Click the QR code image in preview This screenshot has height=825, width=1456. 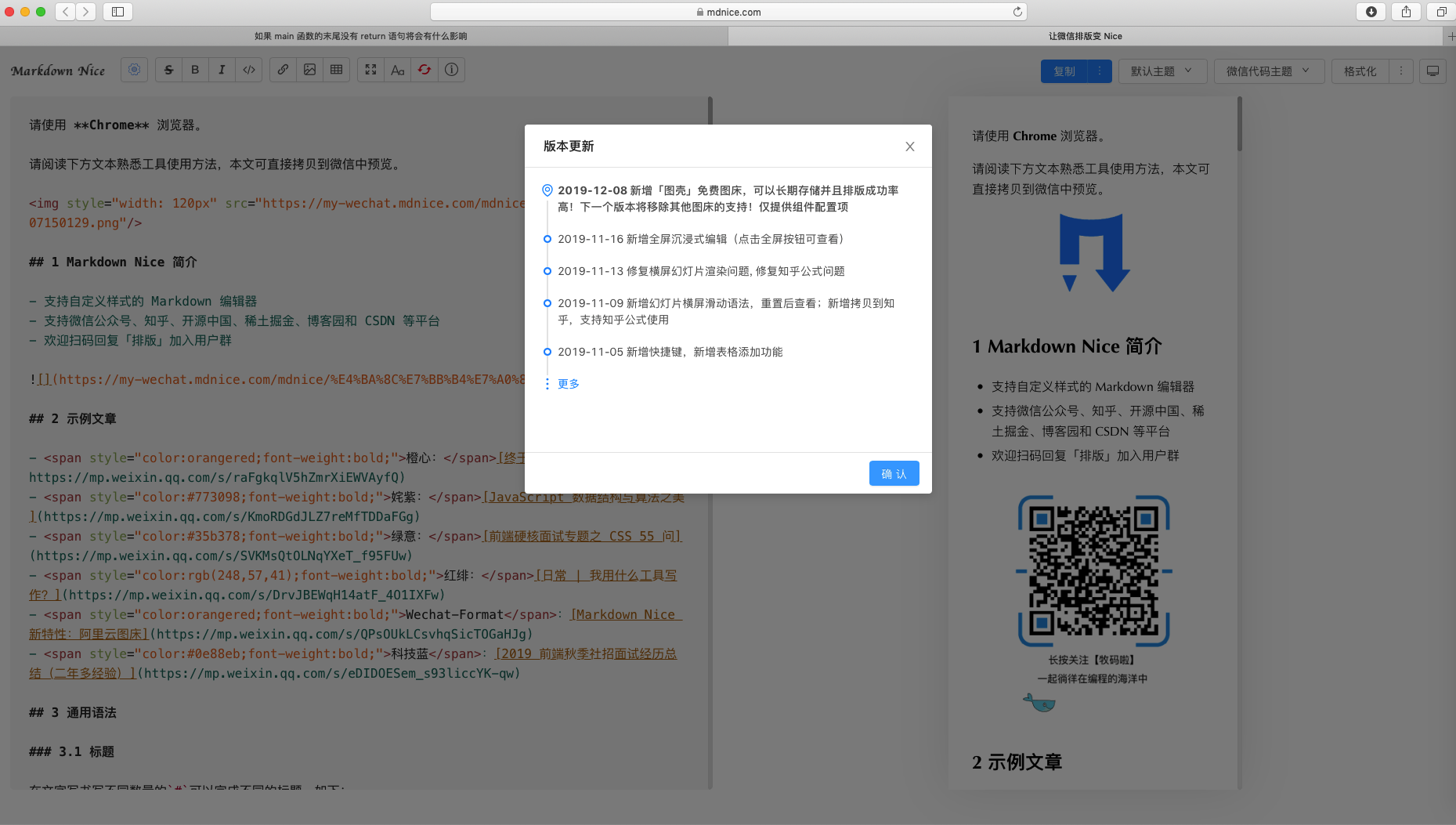coord(1093,570)
